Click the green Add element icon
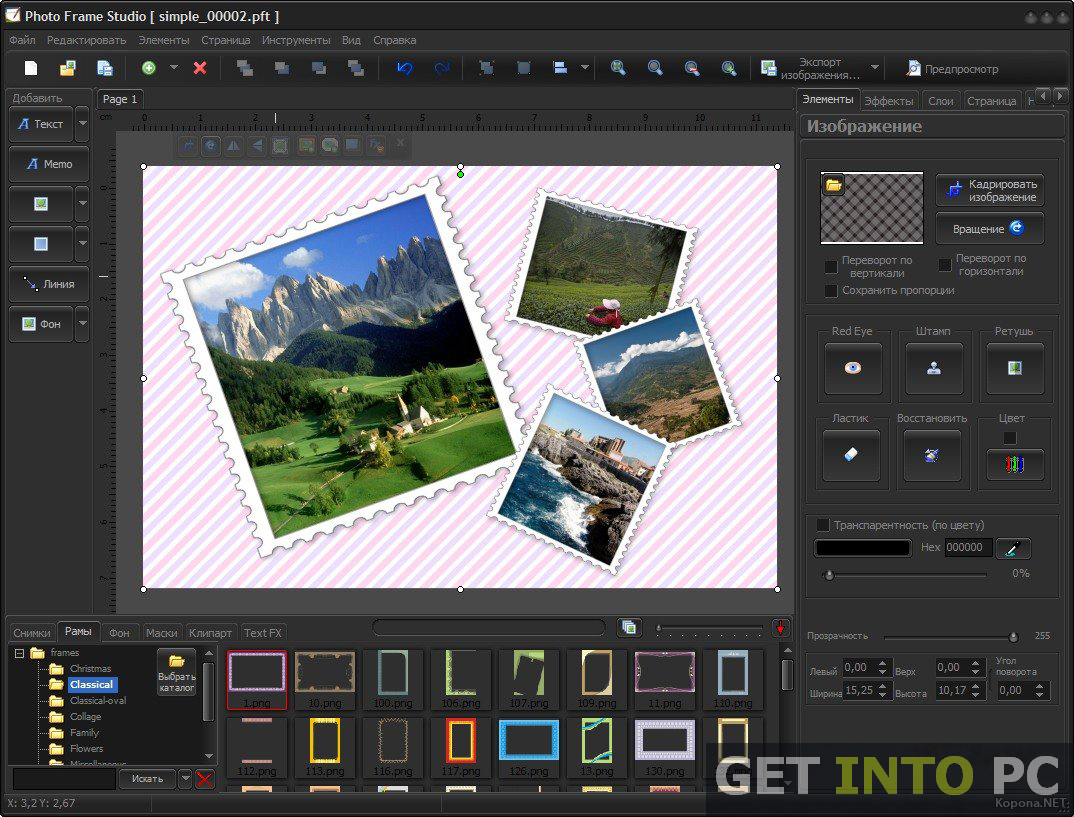1074x817 pixels. [149, 68]
